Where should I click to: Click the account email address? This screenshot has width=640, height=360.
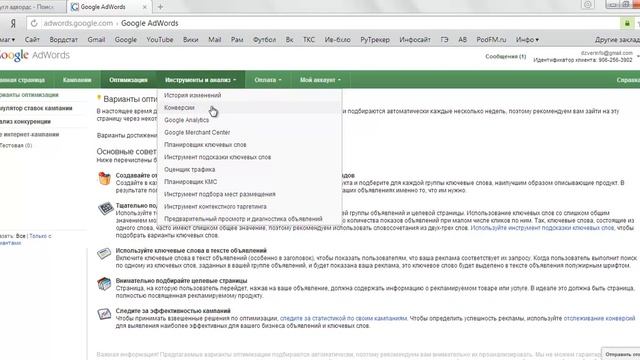[x=607, y=53]
